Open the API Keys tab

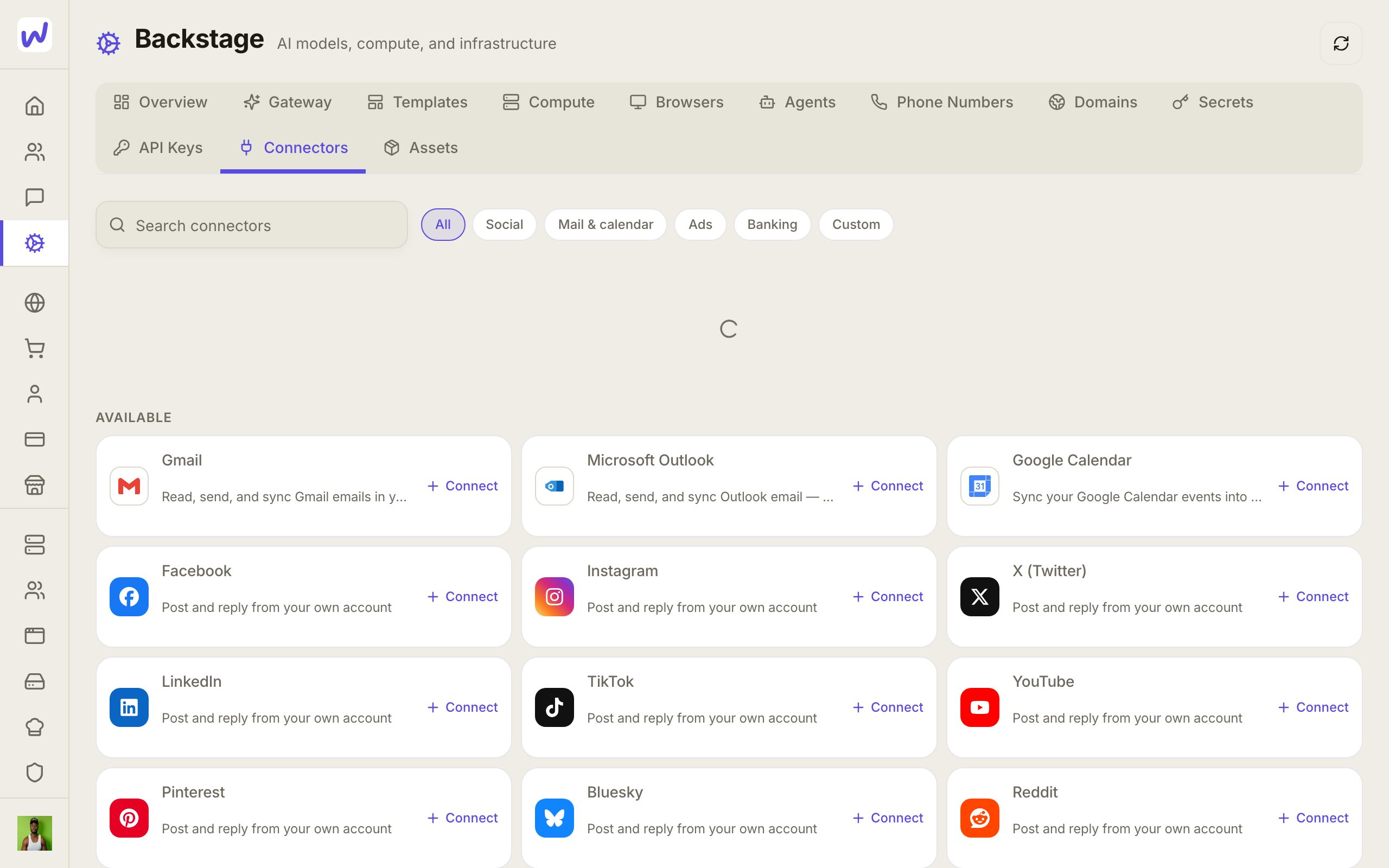[x=158, y=148]
